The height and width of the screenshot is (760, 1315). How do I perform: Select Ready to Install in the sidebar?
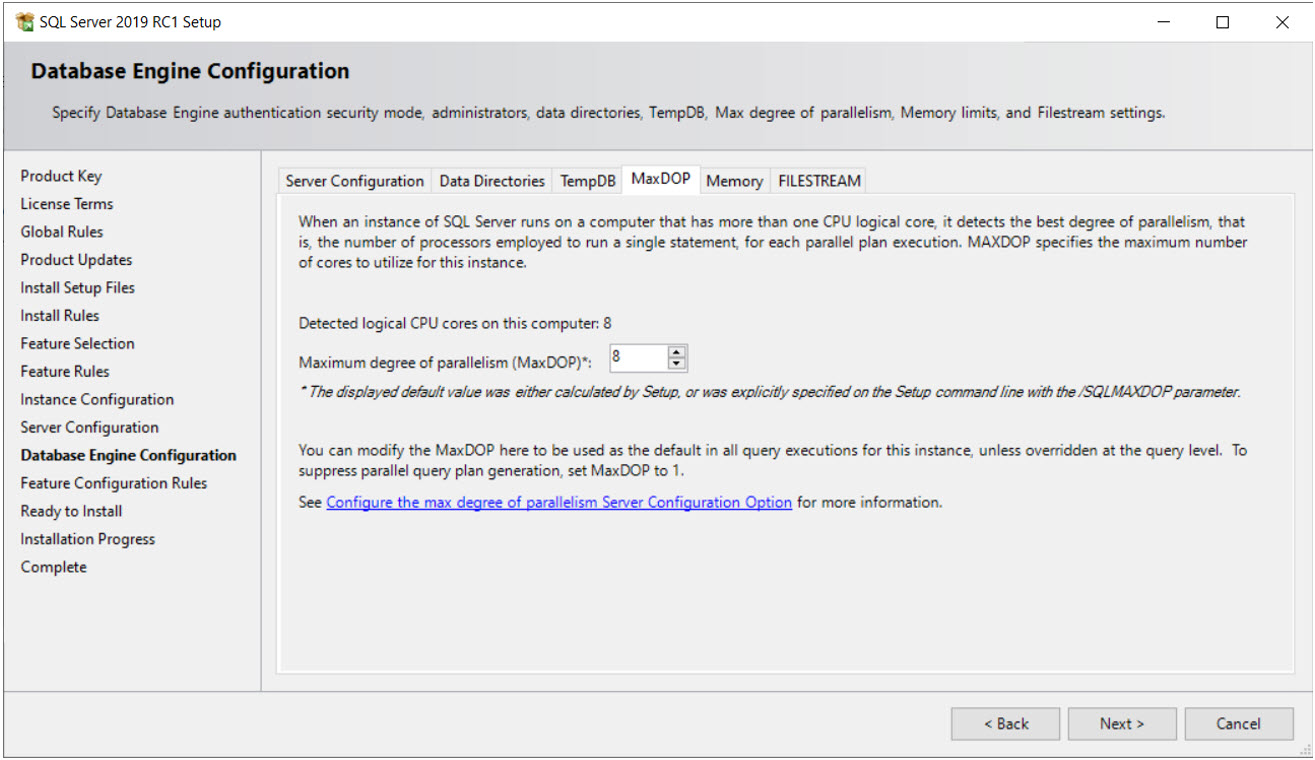click(71, 511)
